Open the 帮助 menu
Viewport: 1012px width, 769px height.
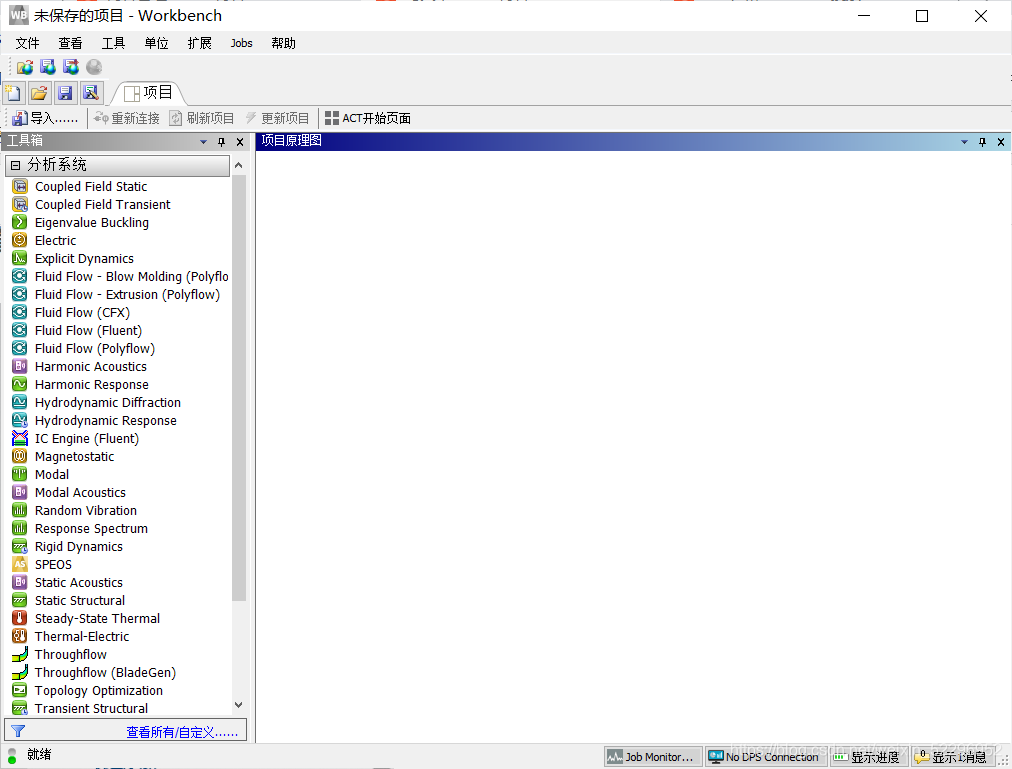[283, 43]
